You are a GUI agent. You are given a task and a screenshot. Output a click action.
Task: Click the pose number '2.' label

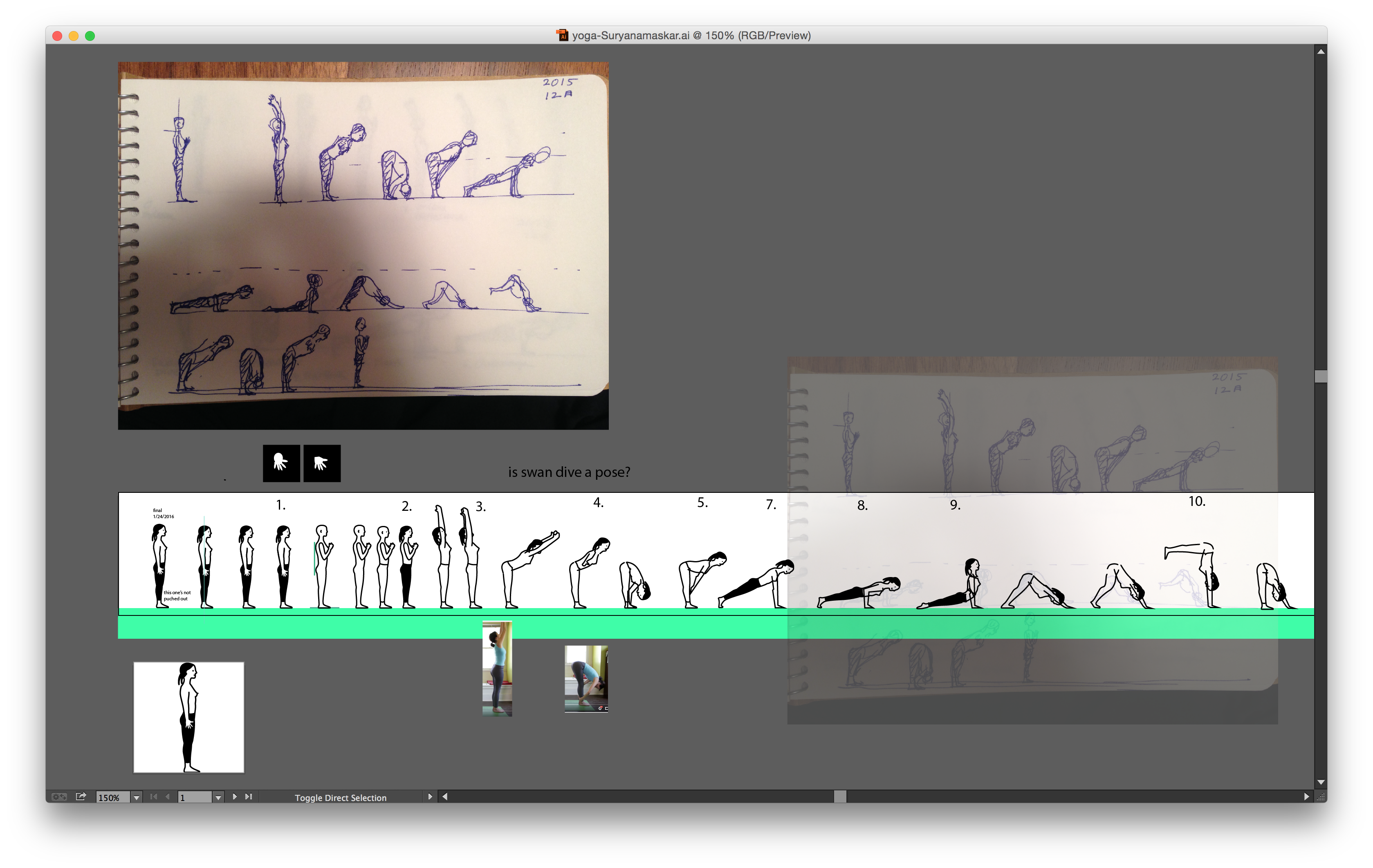(406, 506)
